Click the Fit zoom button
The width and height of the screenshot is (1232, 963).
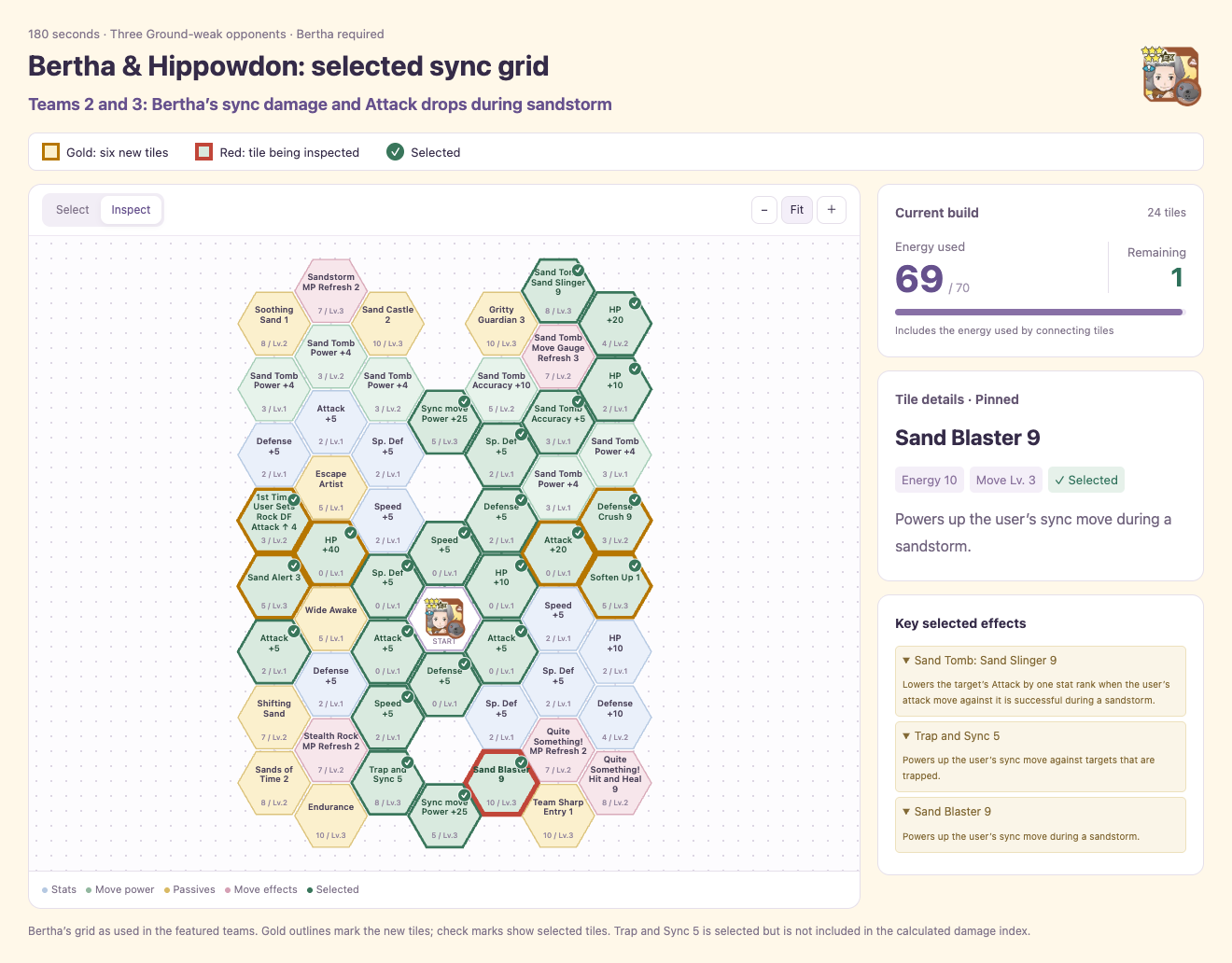point(797,210)
